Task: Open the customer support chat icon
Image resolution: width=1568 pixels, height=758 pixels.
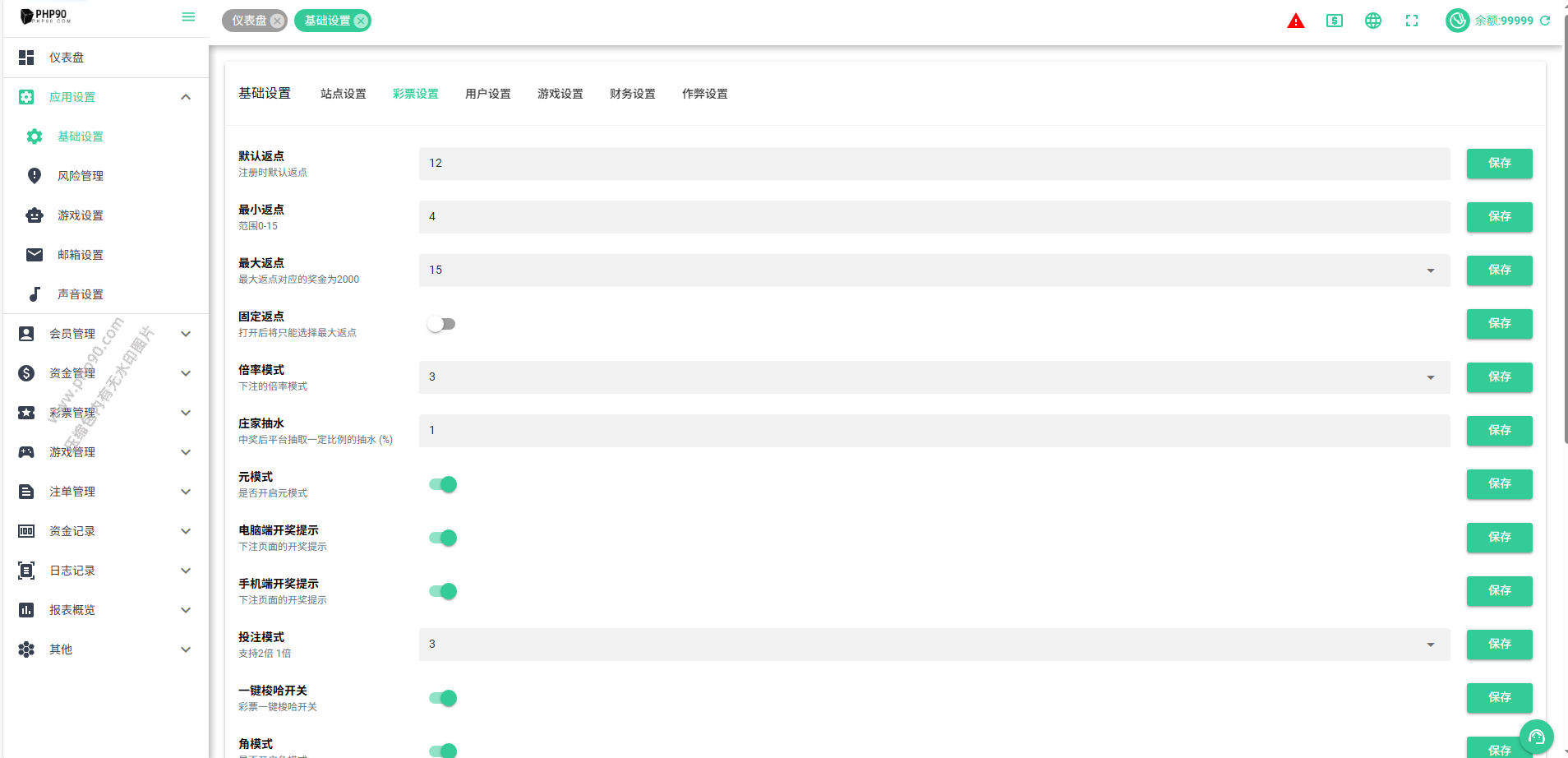Action: click(1536, 737)
